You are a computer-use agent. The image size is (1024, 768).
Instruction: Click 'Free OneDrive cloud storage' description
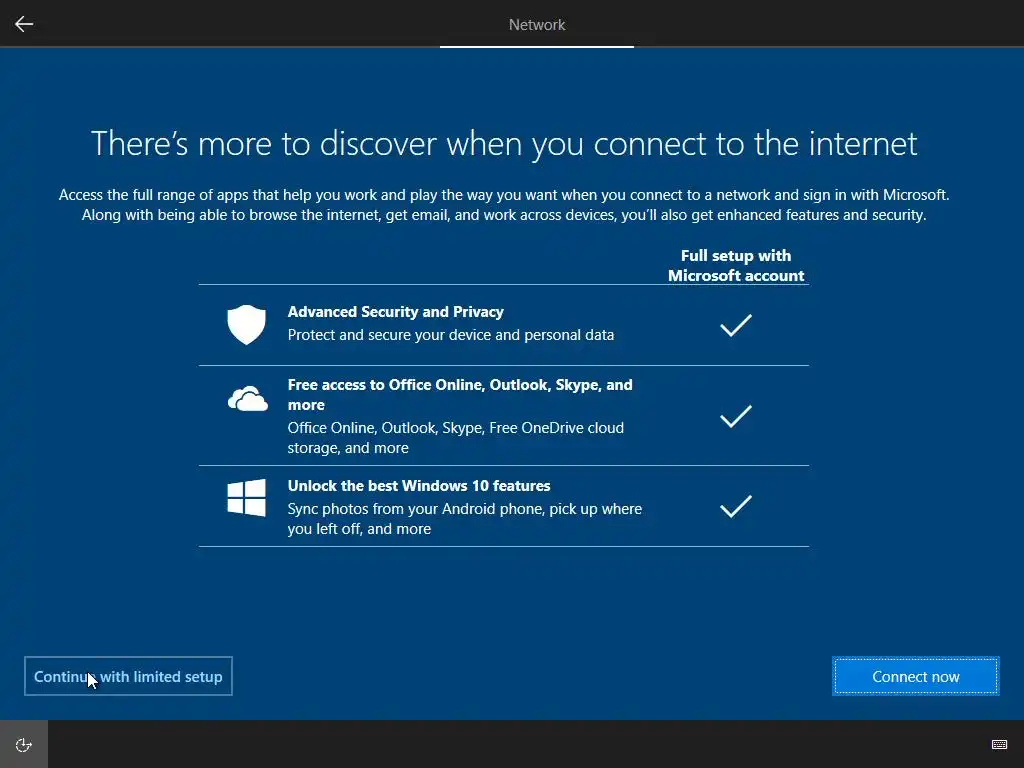456,438
